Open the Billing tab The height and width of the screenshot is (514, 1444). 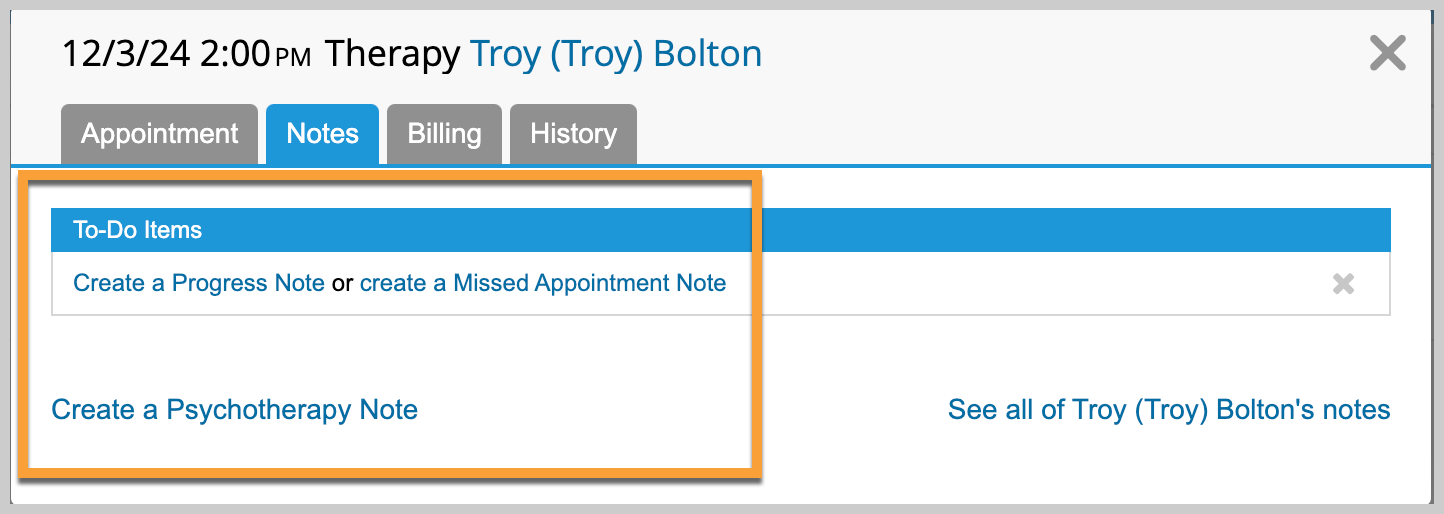(444, 134)
